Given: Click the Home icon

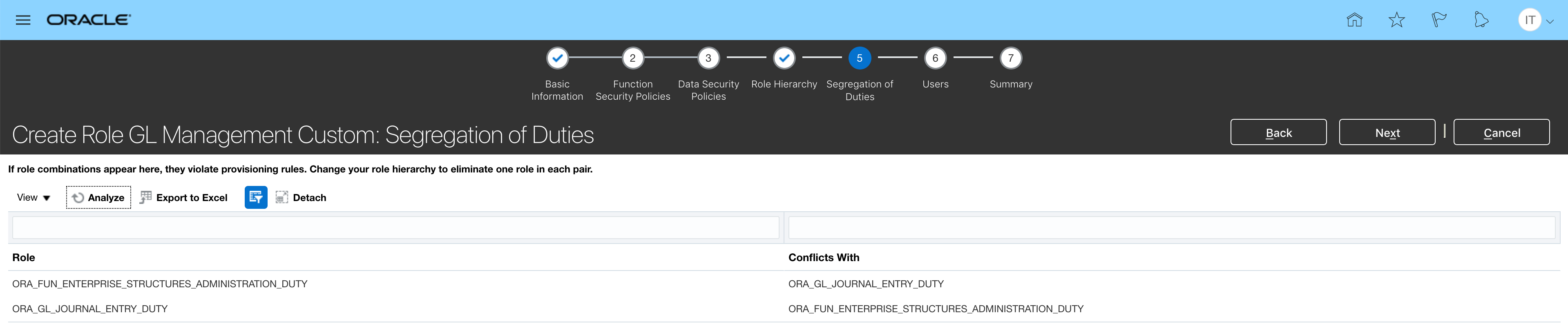Looking at the screenshot, I should pyautogui.click(x=1354, y=20).
